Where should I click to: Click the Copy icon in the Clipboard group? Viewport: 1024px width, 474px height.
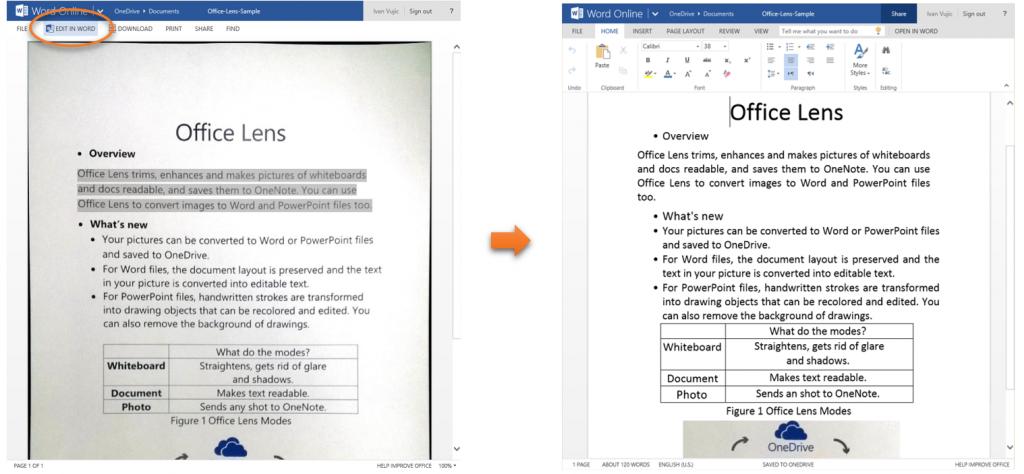tap(623, 71)
